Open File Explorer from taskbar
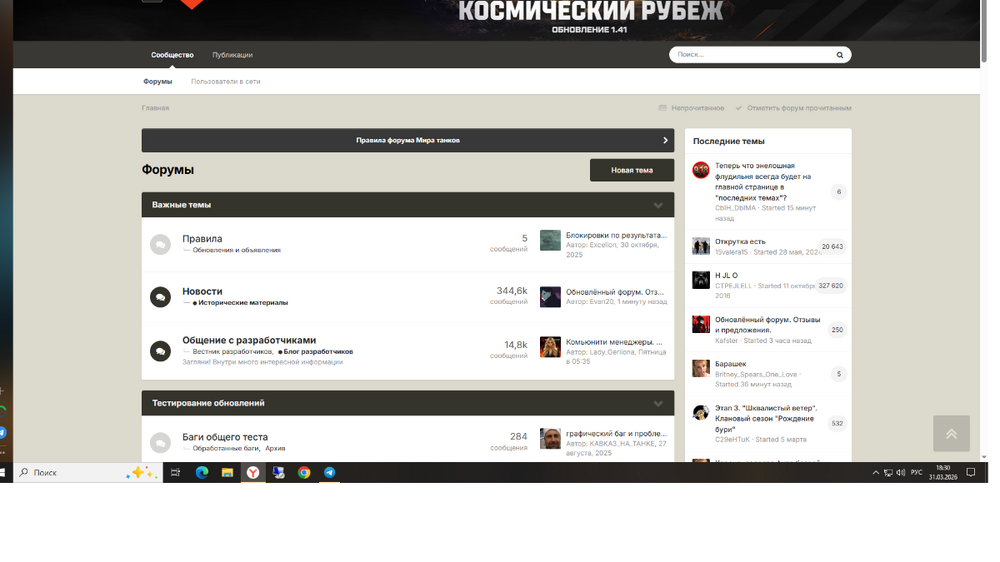 pos(227,473)
